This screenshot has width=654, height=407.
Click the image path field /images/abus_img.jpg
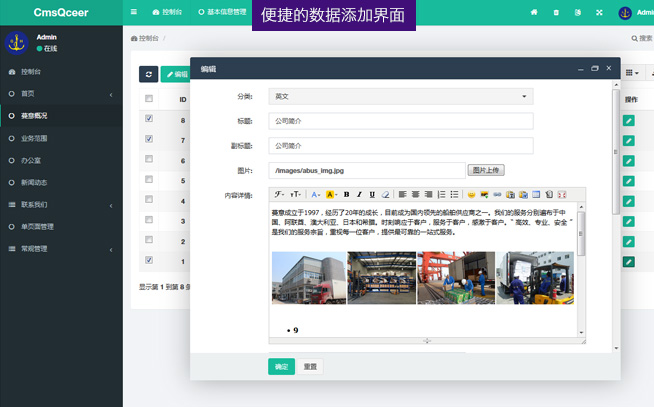click(367, 171)
